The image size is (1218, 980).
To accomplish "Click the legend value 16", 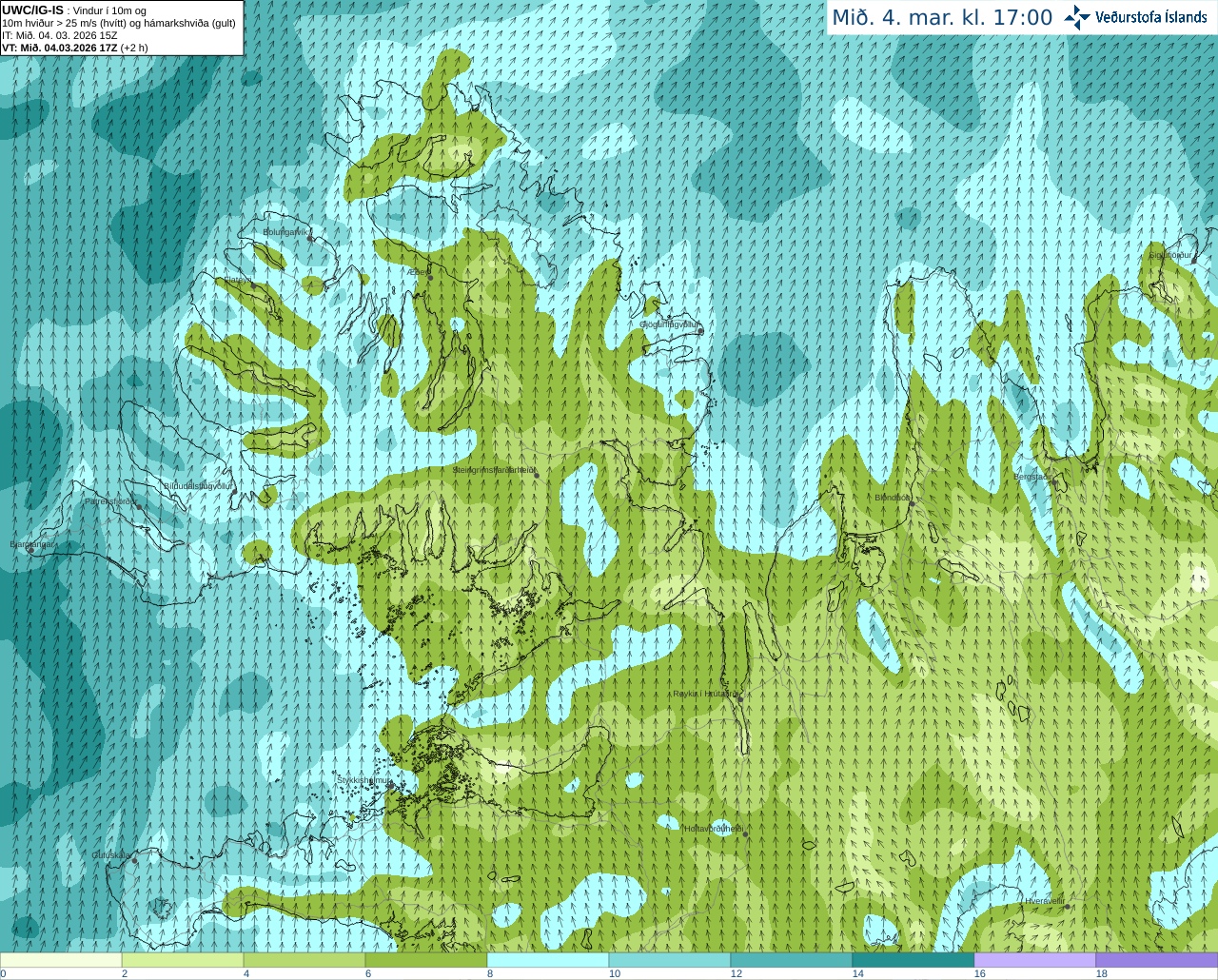I will tap(980, 973).
